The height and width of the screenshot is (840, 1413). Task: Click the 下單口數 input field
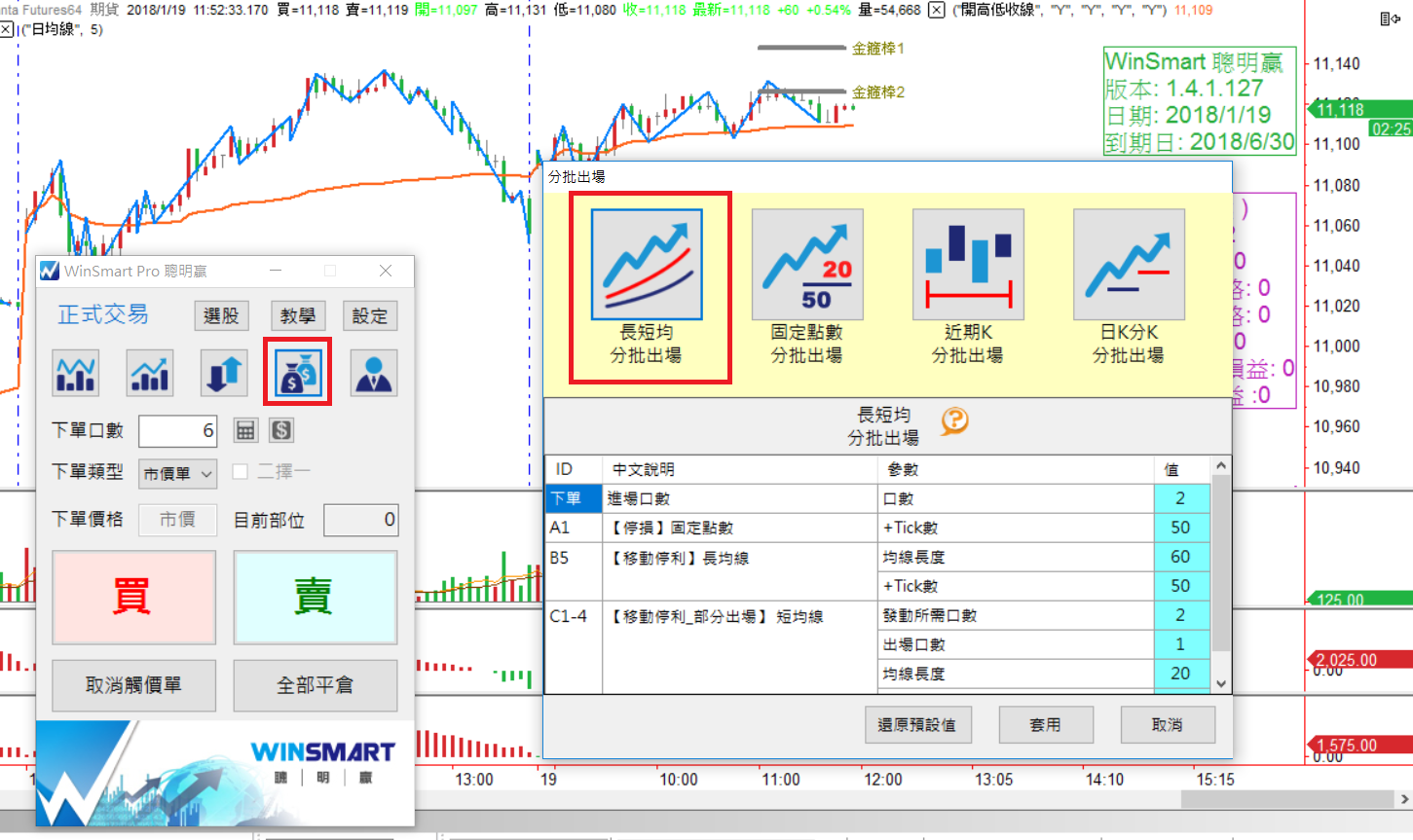(x=178, y=430)
